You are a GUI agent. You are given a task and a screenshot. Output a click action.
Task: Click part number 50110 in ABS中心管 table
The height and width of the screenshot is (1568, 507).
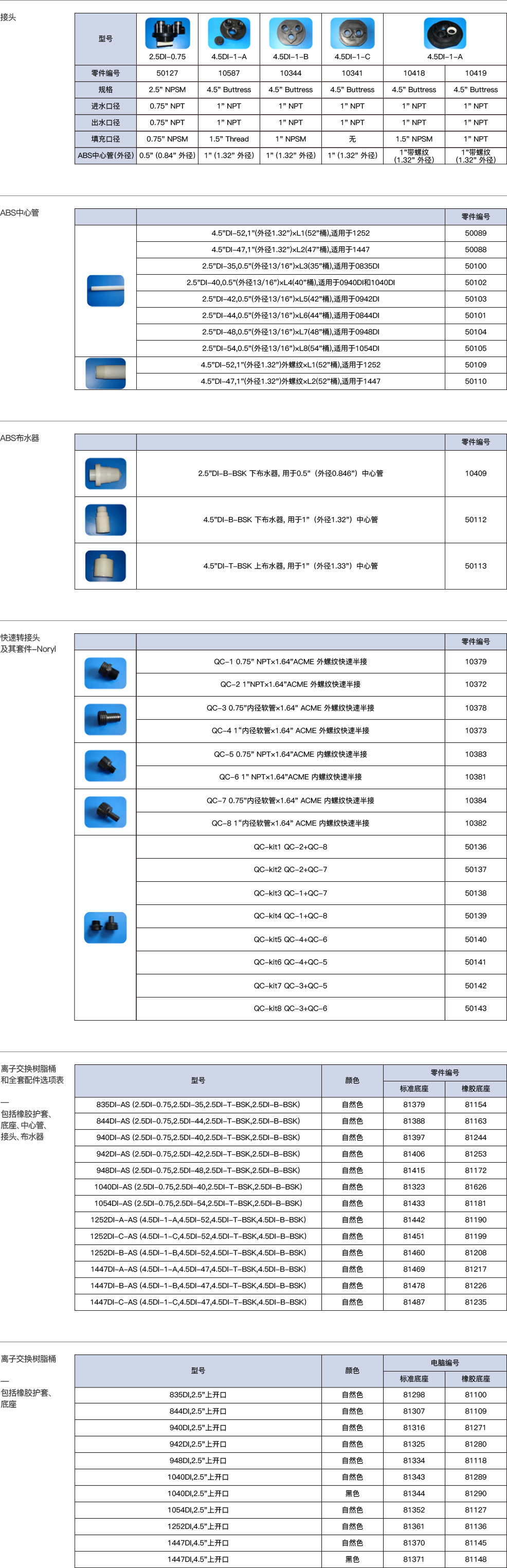tap(475, 381)
